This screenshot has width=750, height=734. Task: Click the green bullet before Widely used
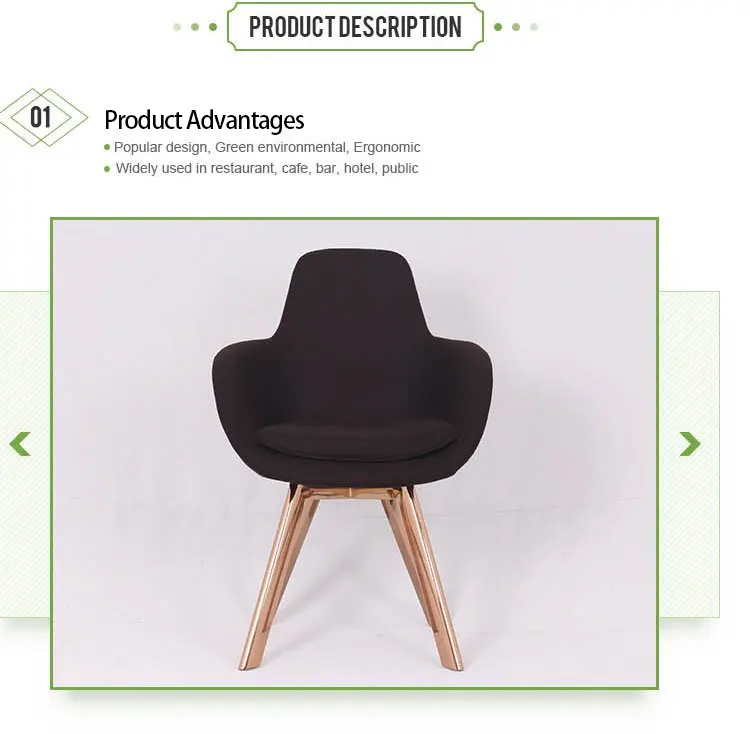coord(107,169)
